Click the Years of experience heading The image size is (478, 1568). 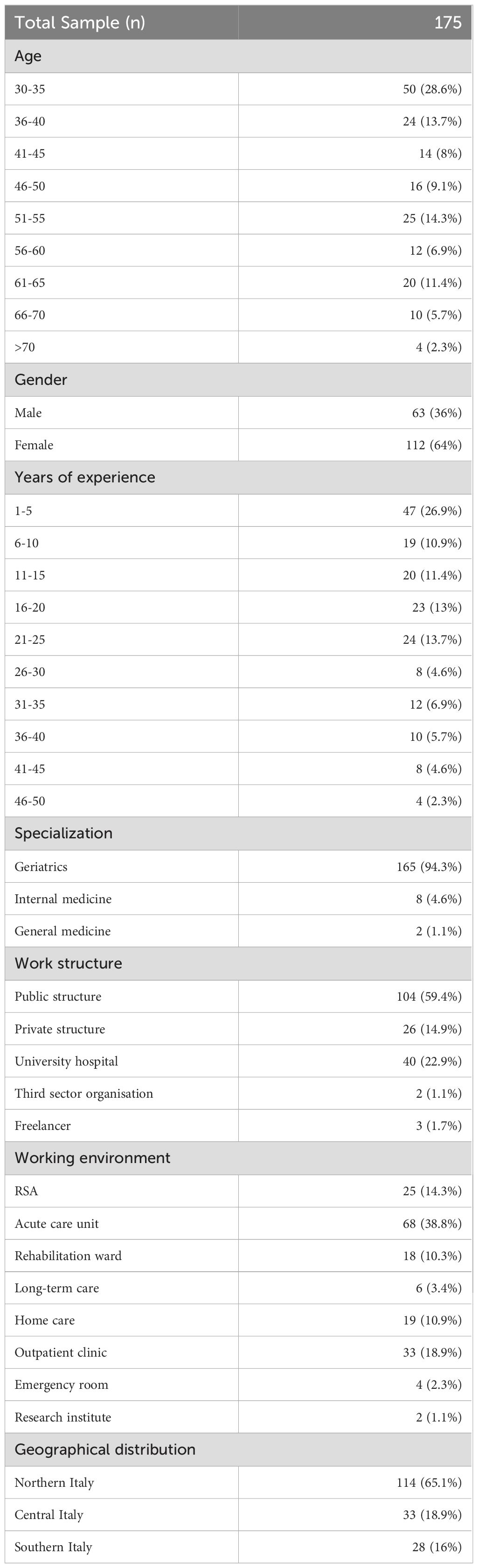(84, 477)
